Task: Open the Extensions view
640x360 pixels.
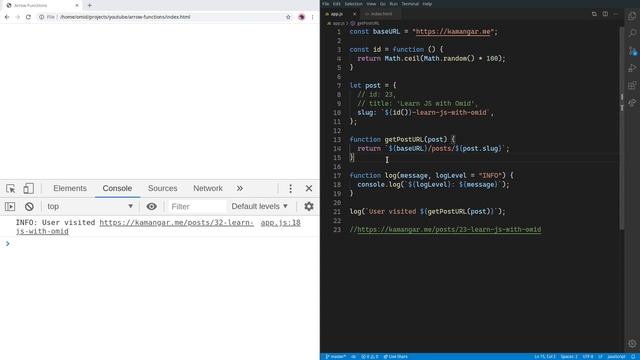Action: click(x=632, y=85)
